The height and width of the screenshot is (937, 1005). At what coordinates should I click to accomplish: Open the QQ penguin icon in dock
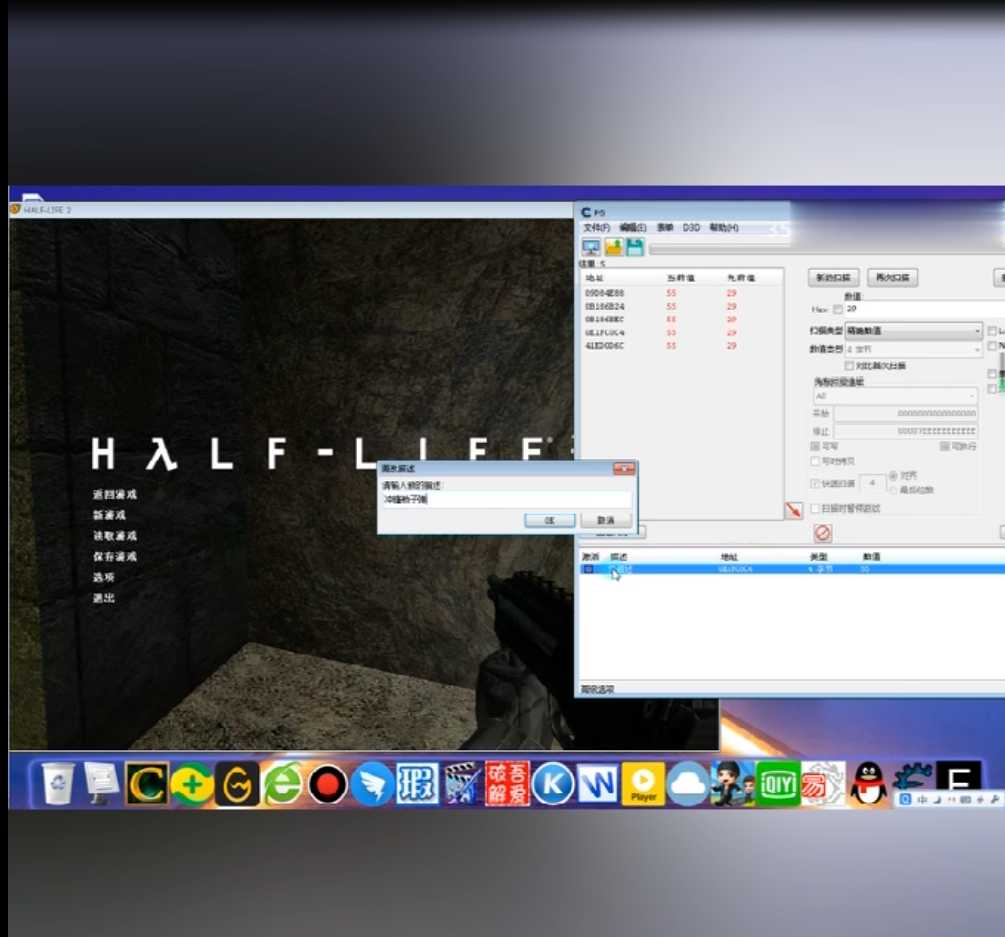(868, 783)
